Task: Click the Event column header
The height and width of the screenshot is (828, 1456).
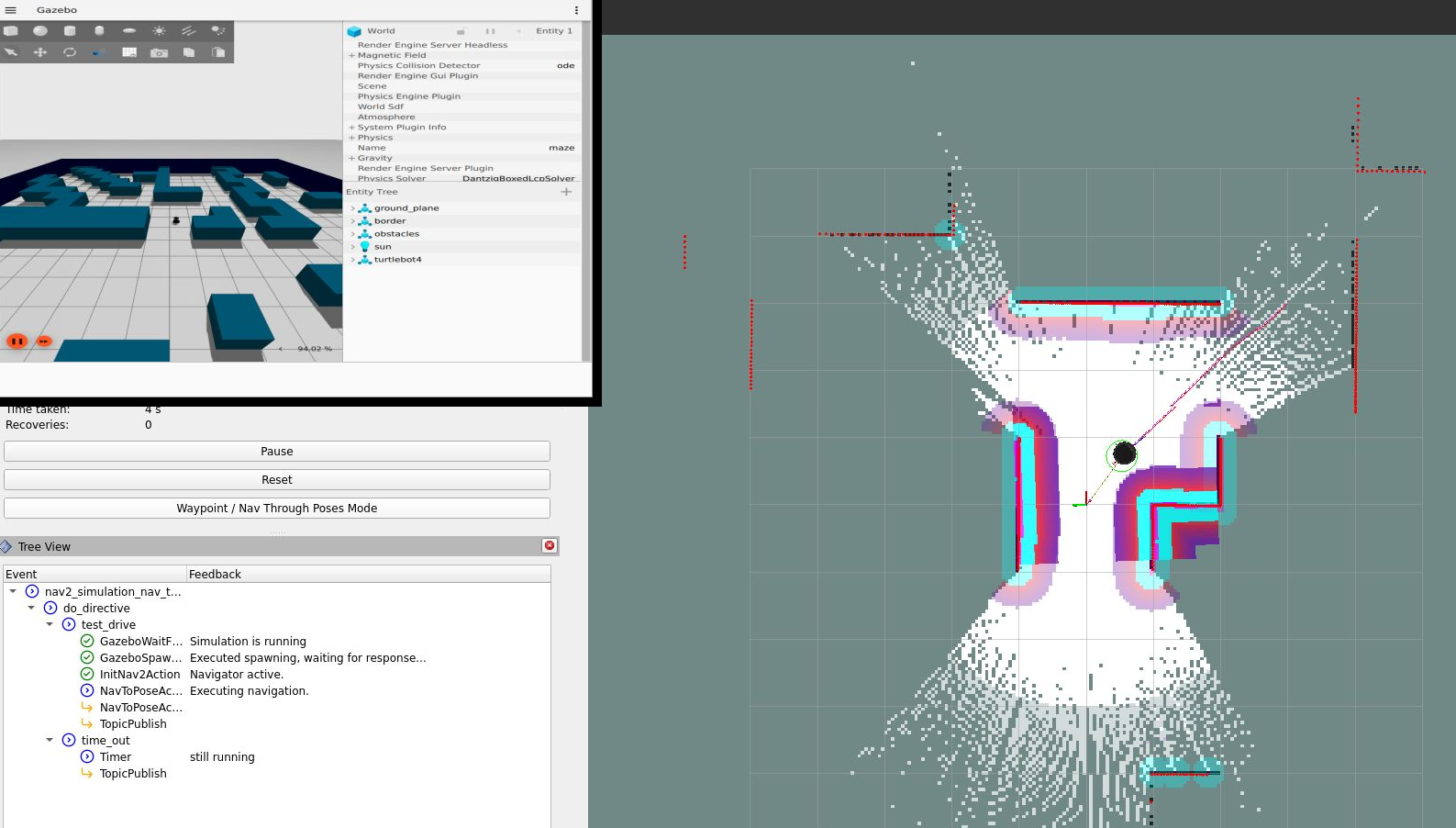Action: pos(94,575)
